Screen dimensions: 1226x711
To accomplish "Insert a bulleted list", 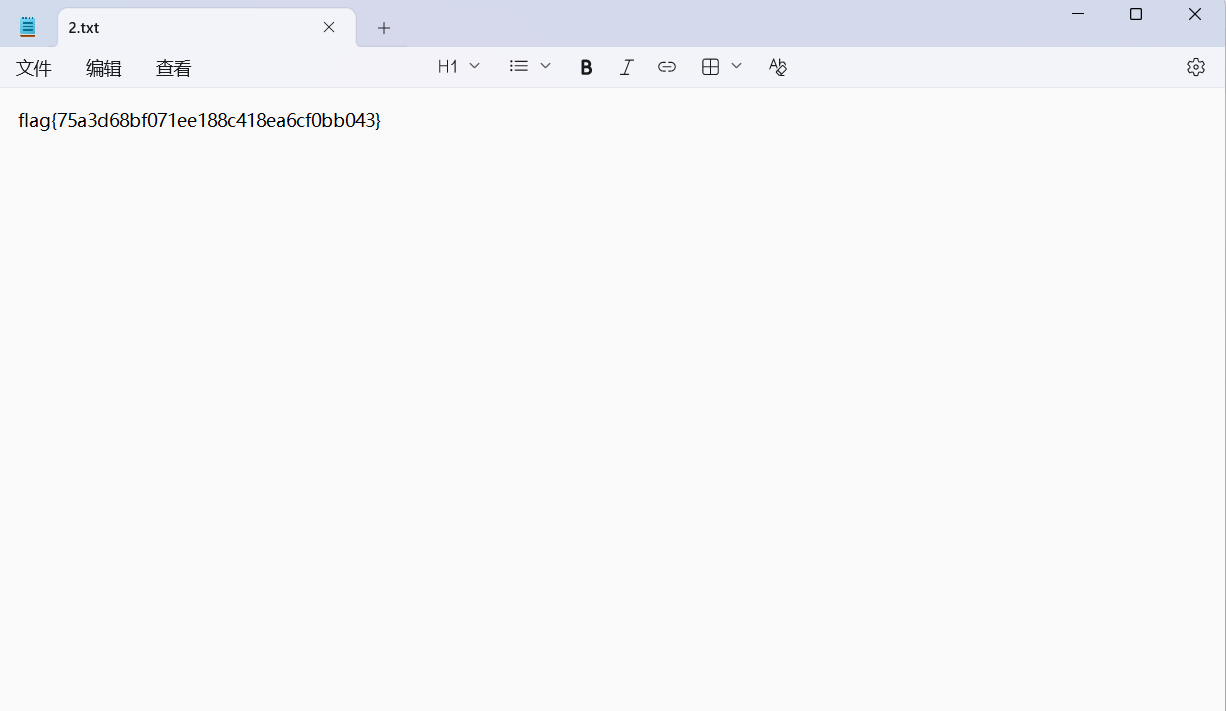I will coord(519,66).
